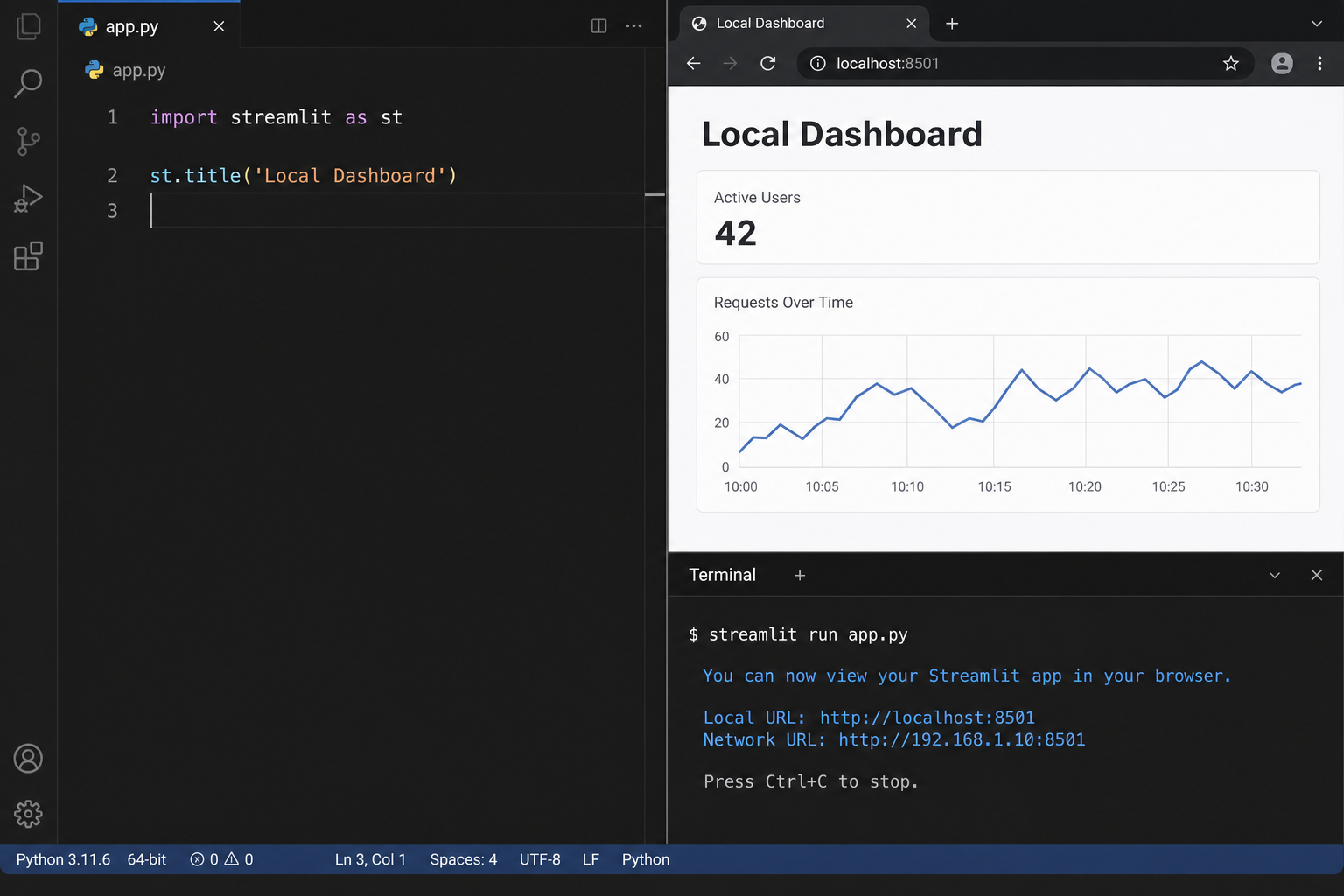Change end of line sequence LF
Image resolution: width=1344 pixels, height=896 pixels.
[x=591, y=859]
